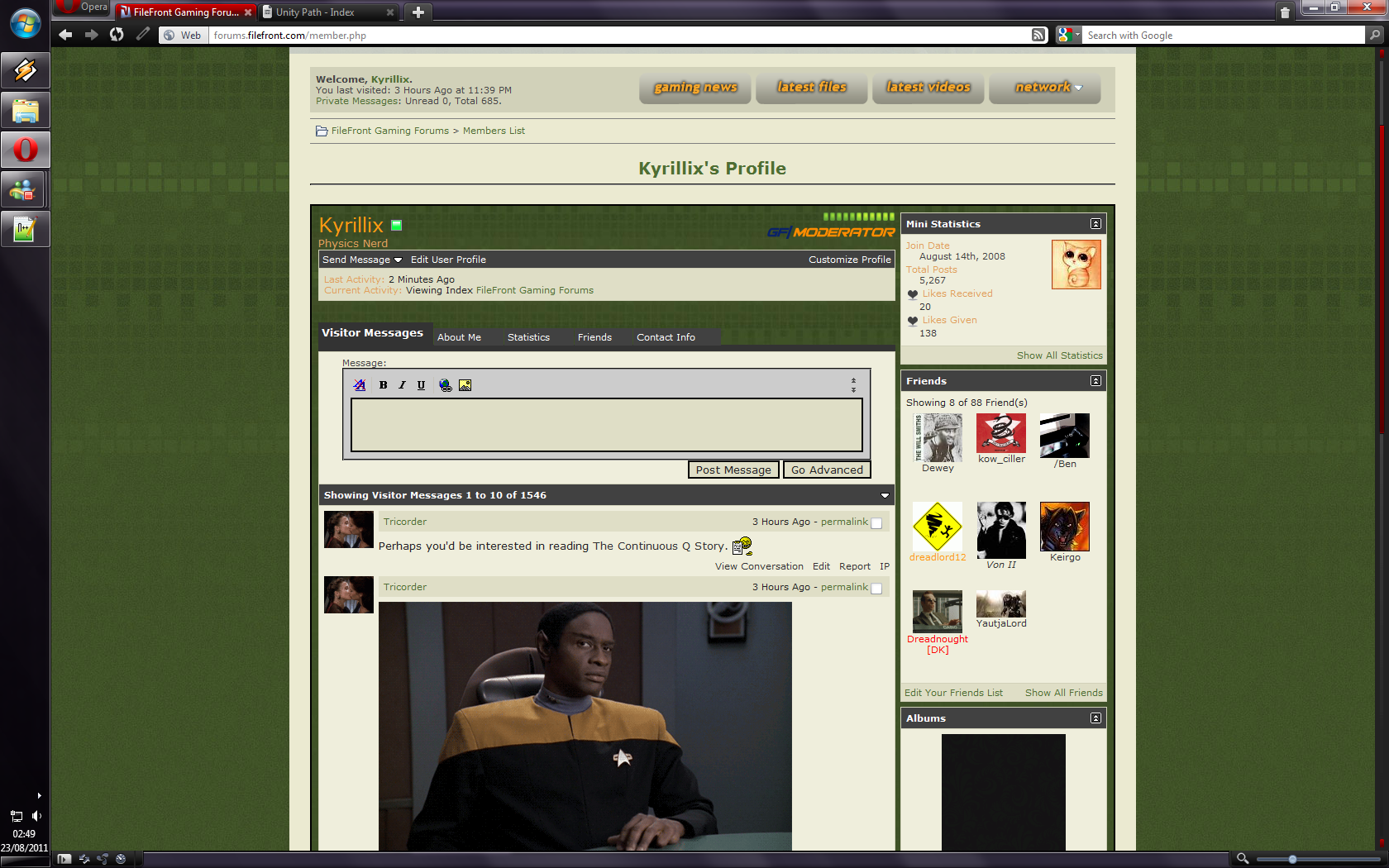The image size is (1389, 868).
Task: Open the latest videos button
Action: pyautogui.click(x=928, y=88)
